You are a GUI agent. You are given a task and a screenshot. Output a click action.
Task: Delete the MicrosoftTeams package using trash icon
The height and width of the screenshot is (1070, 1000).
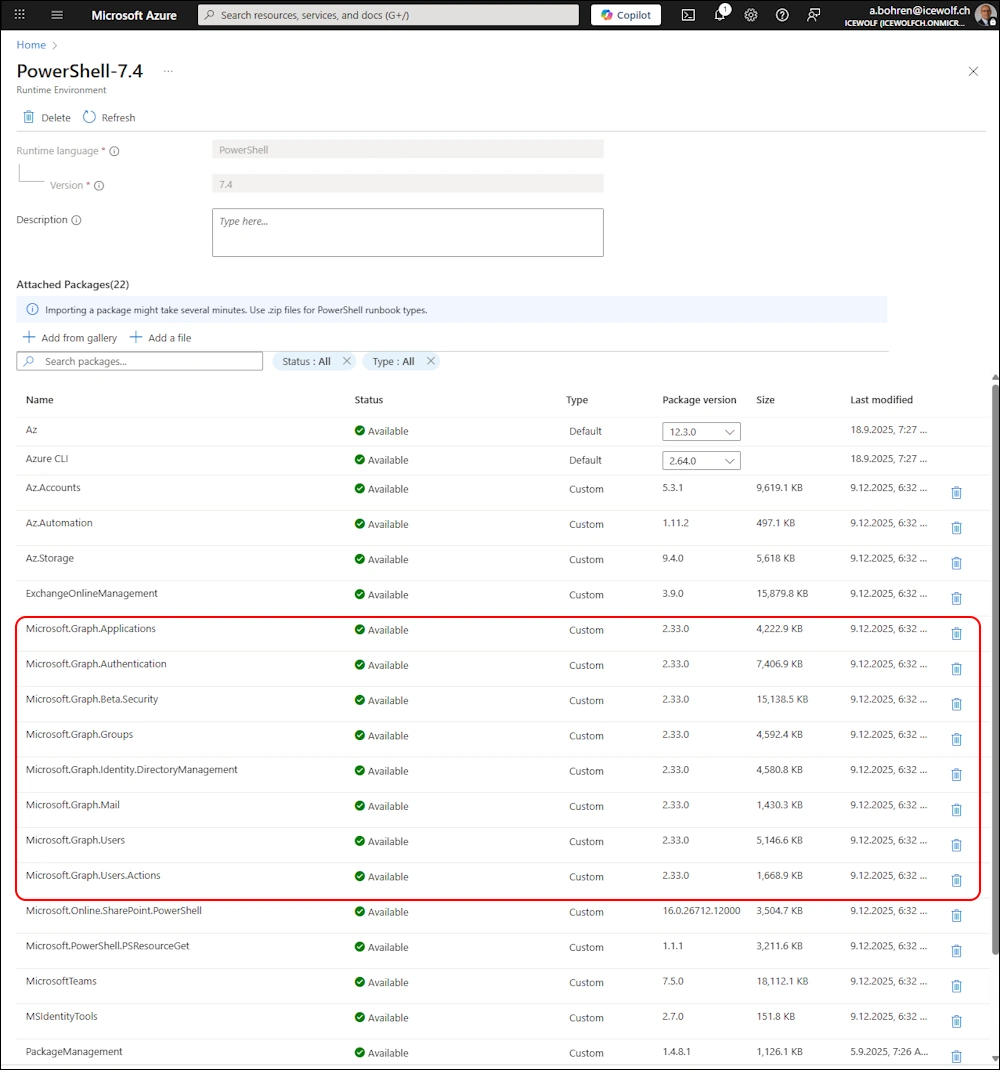(956, 986)
